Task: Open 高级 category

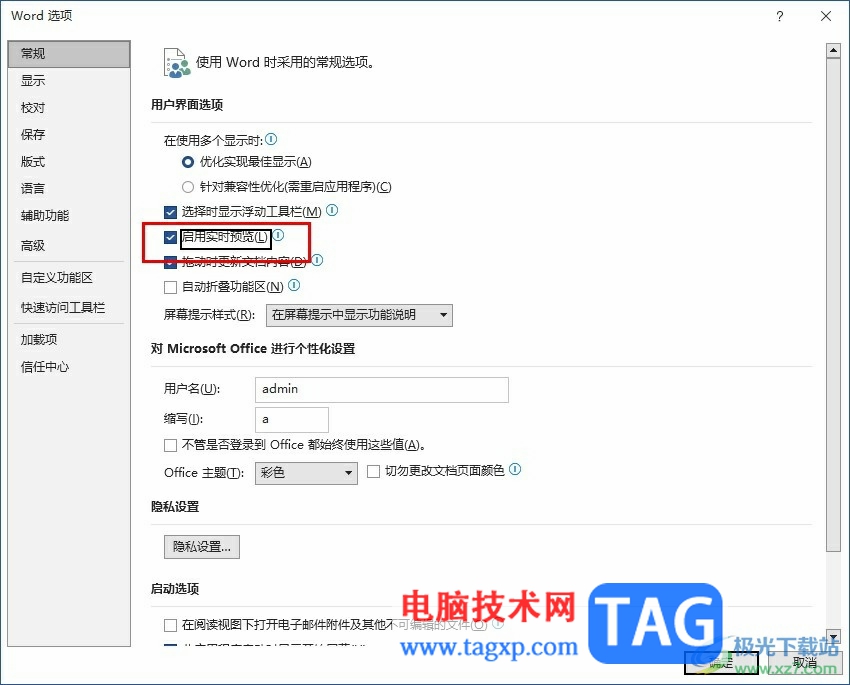Action: tap(69, 245)
